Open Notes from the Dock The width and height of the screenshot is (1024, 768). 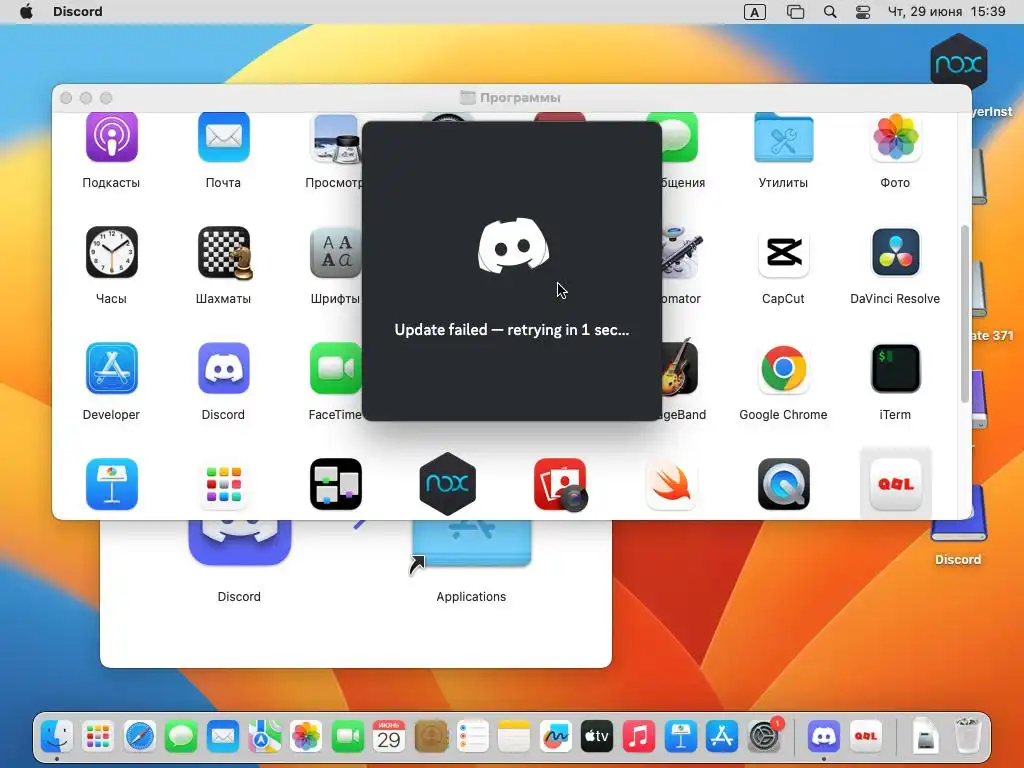tap(514, 737)
